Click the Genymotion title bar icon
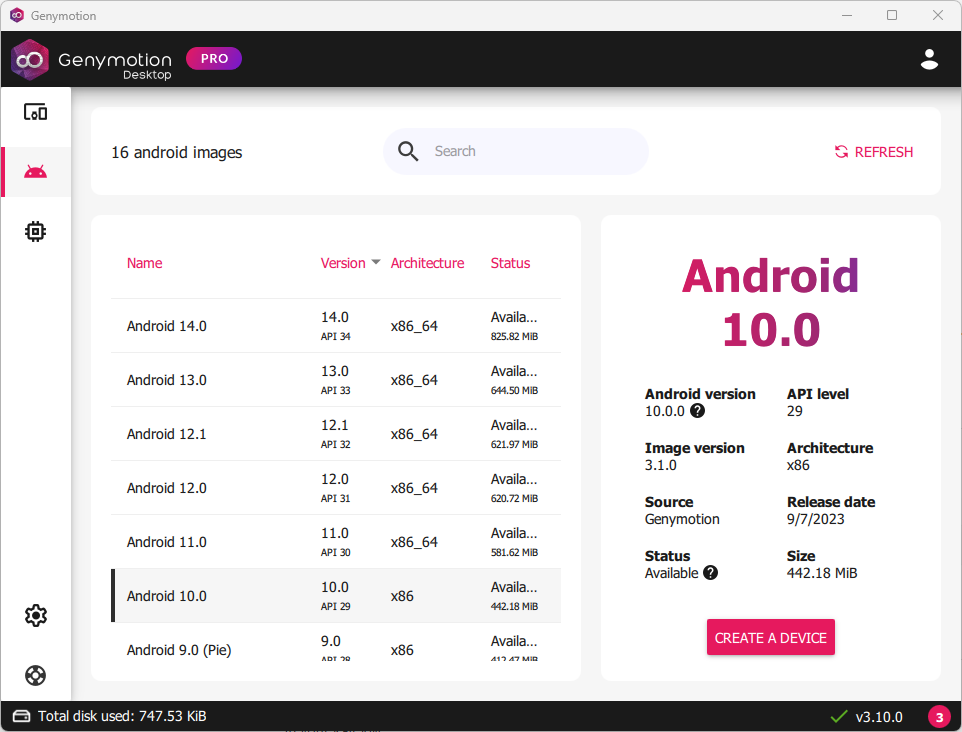Screen dimensions: 962x732 pyautogui.click(x=17, y=15)
